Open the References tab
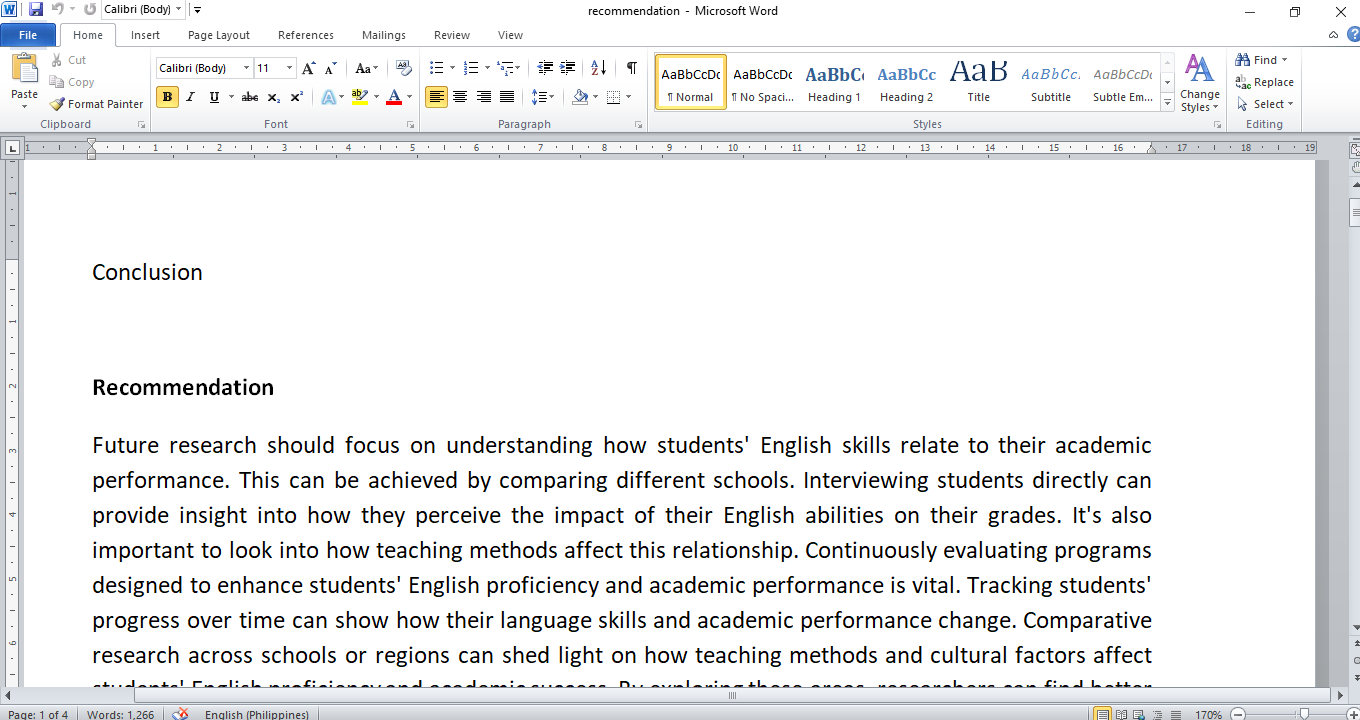 (306, 35)
